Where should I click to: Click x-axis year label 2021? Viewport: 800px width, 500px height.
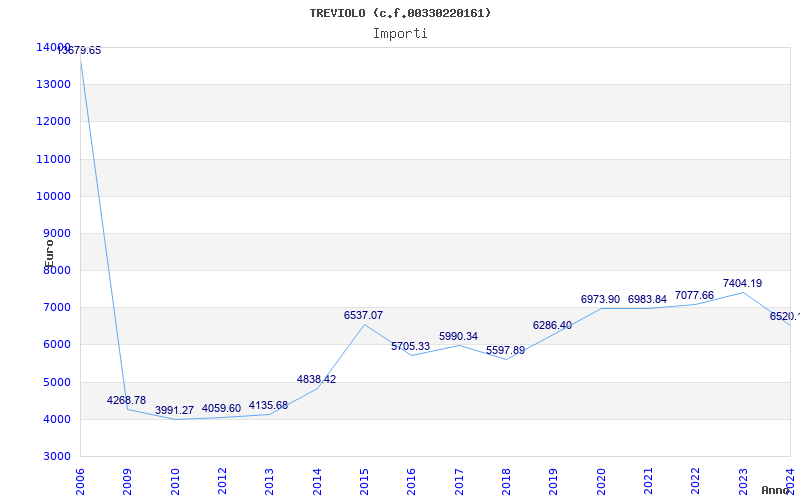coord(648,481)
